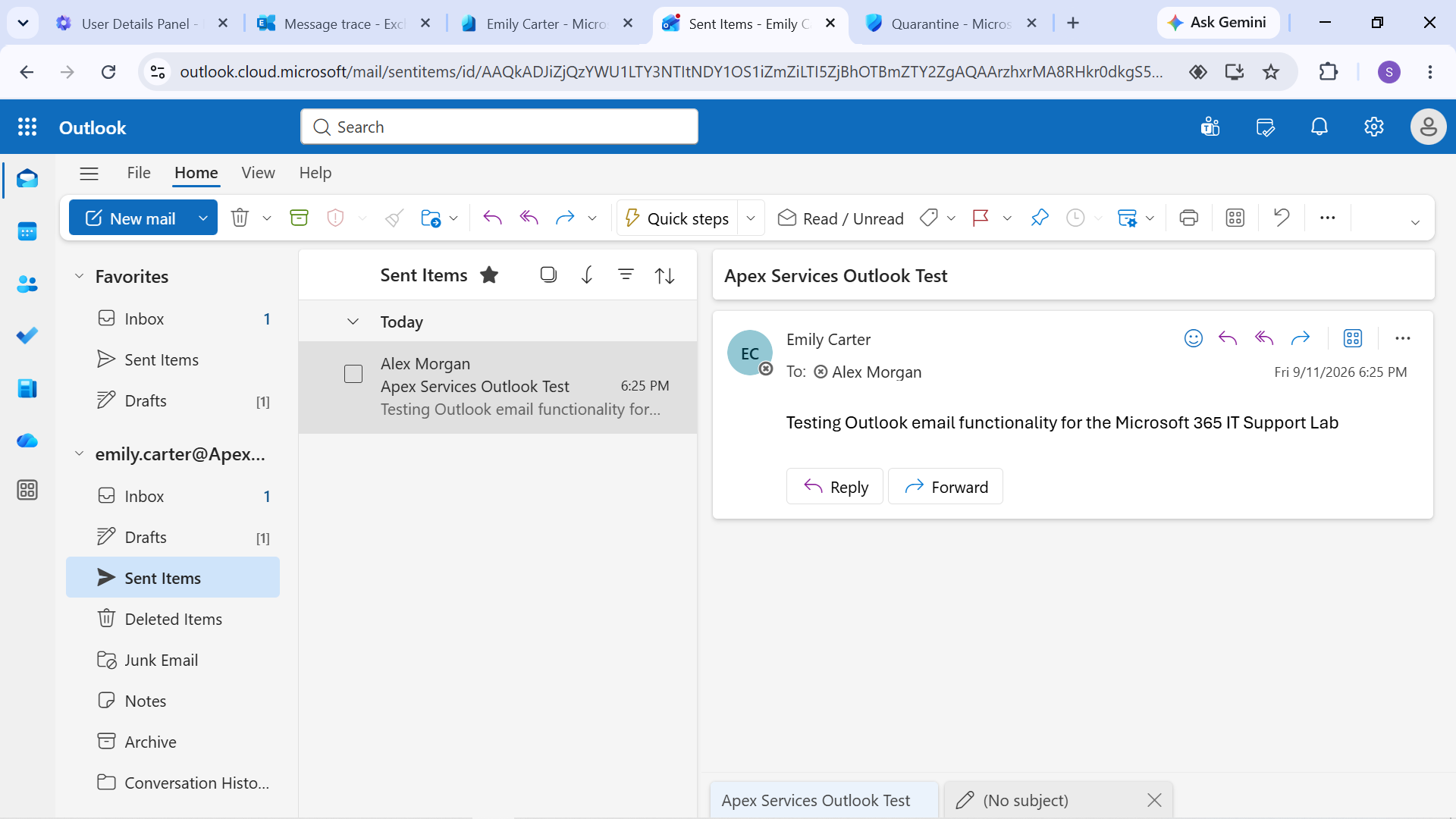This screenshot has height=819, width=1456.
Task: Toggle Read / Unread status
Action: click(840, 218)
